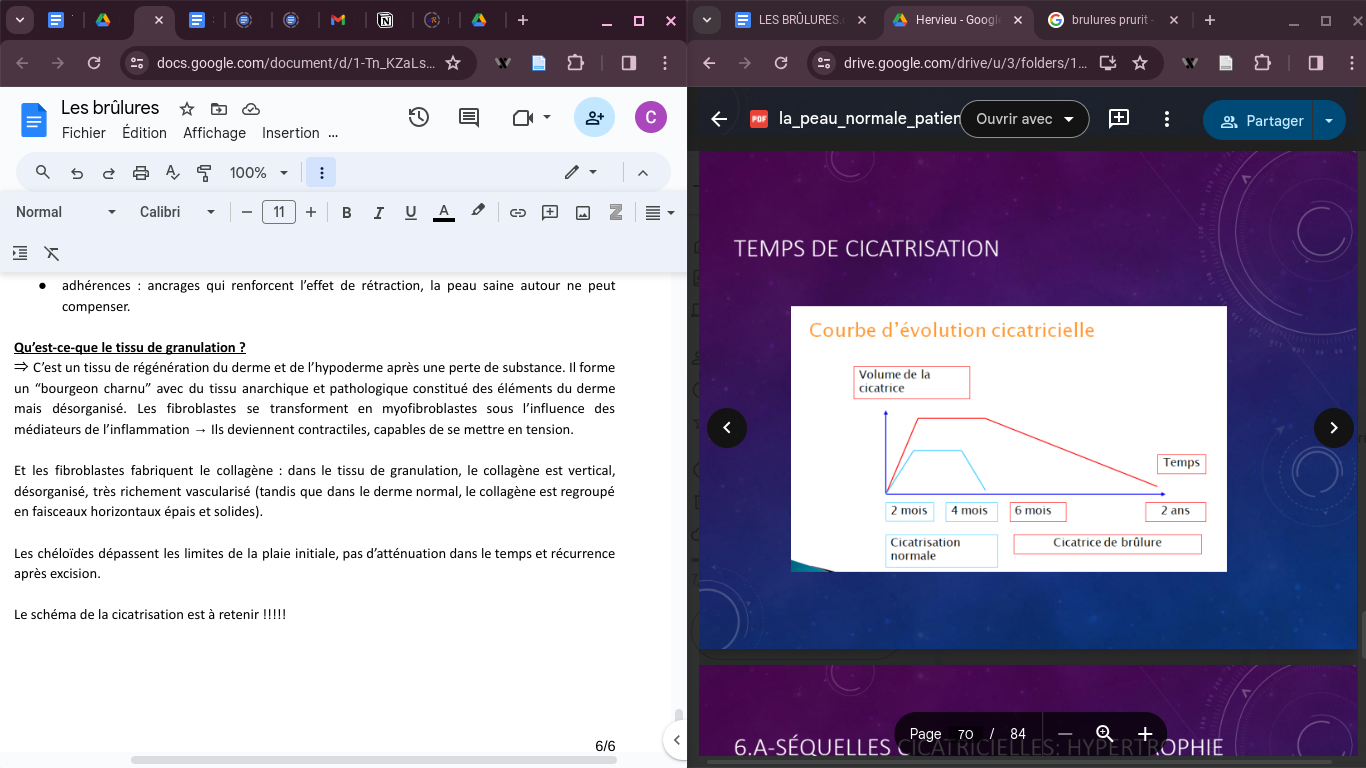
Task: Go back from PDF preview
Action: click(x=719, y=119)
